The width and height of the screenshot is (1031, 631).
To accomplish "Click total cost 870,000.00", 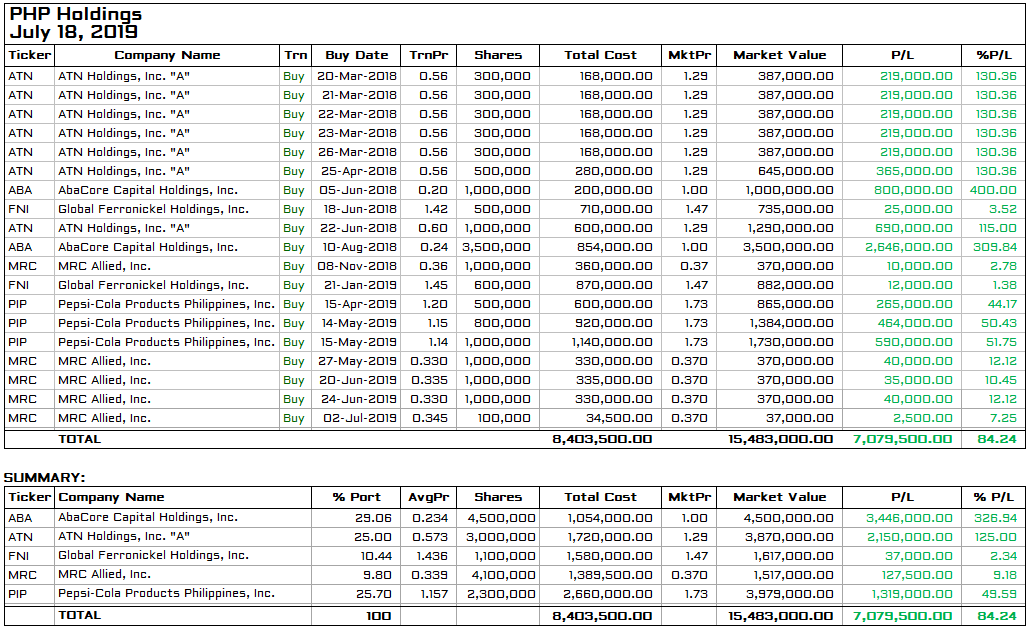I will pos(614,286).
